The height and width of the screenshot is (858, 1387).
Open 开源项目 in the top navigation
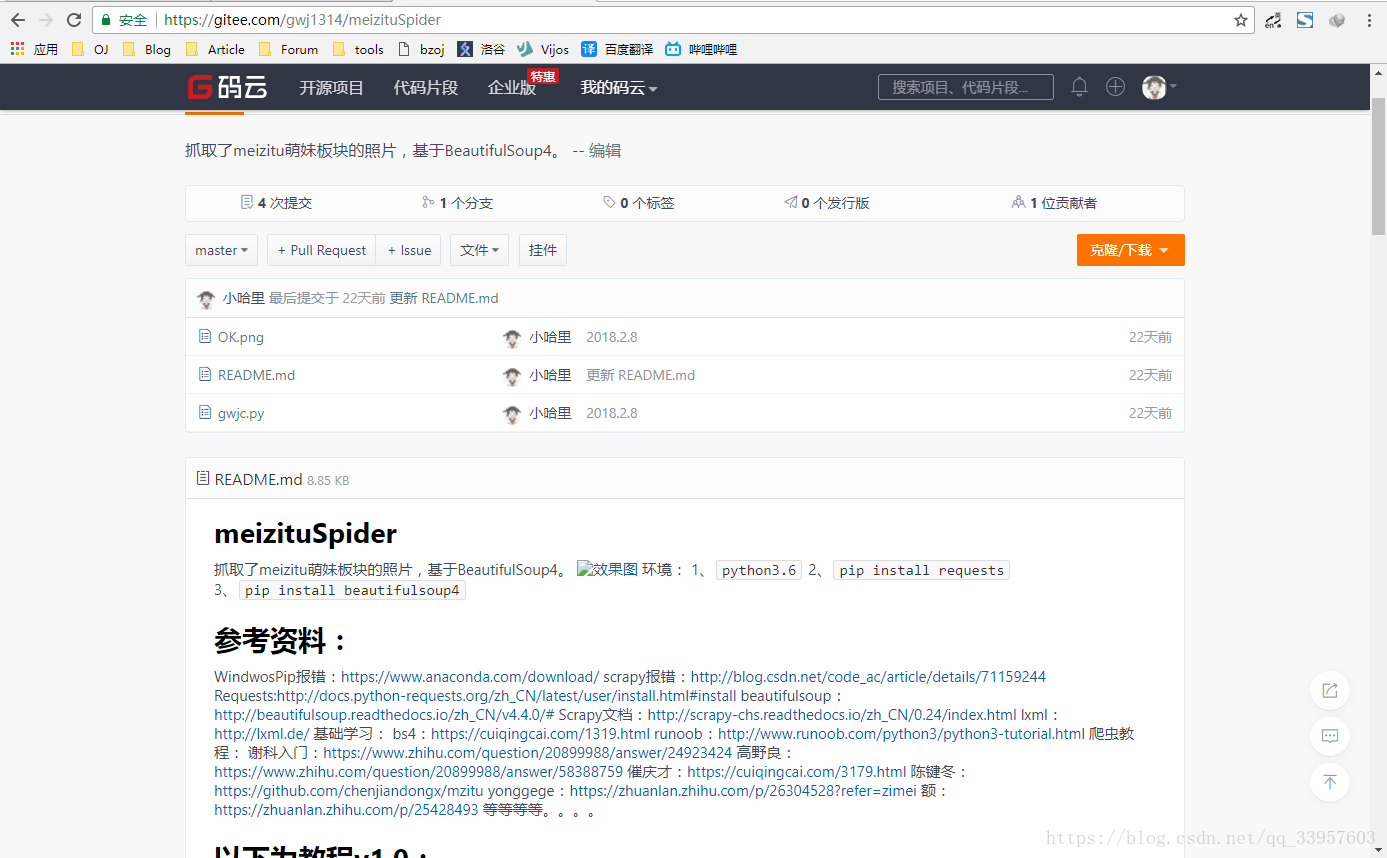click(x=331, y=88)
